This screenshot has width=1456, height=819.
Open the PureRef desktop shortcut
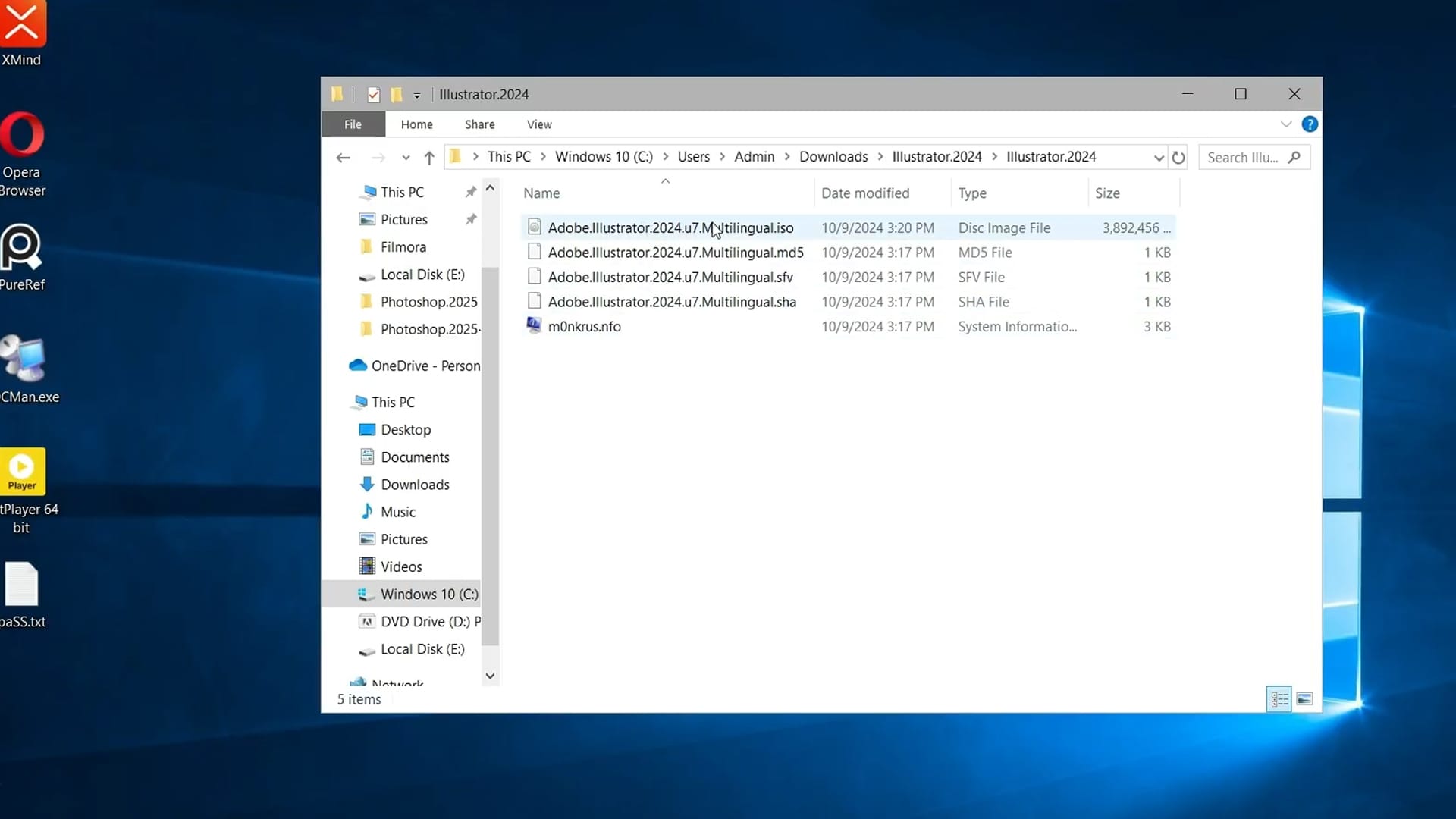point(21,258)
